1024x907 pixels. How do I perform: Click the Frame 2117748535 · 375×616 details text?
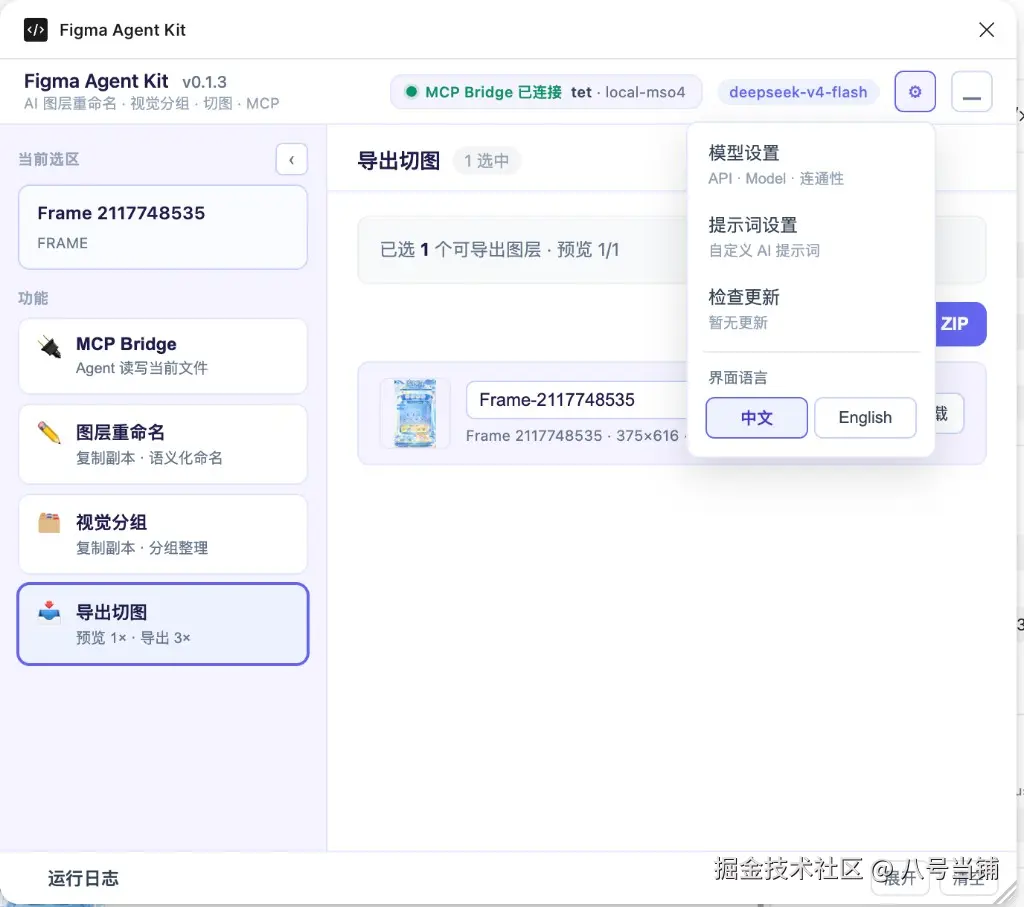573,436
